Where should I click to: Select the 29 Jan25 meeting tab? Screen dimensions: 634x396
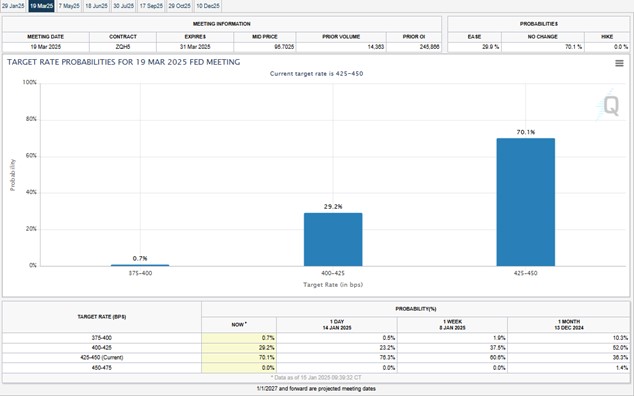[x=13, y=6]
